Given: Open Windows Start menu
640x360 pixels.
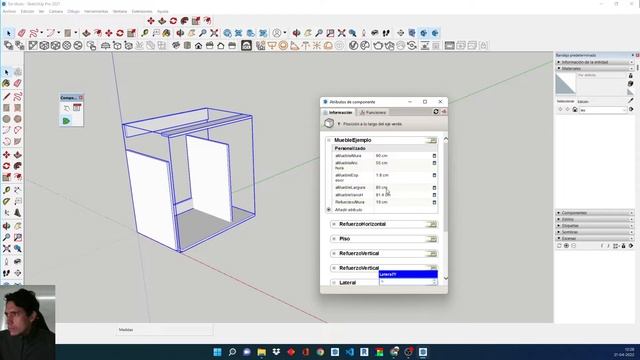Looking at the screenshot, I should coord(218,352).
